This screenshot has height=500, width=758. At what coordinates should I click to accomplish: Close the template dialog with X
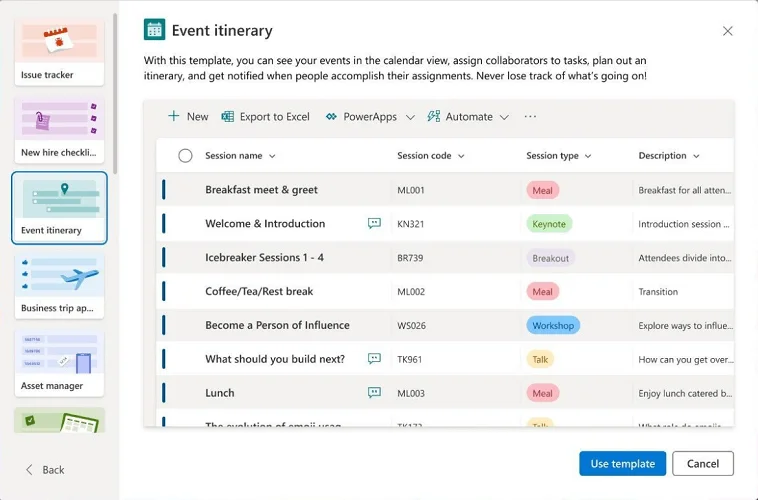(x=728, y=31)
